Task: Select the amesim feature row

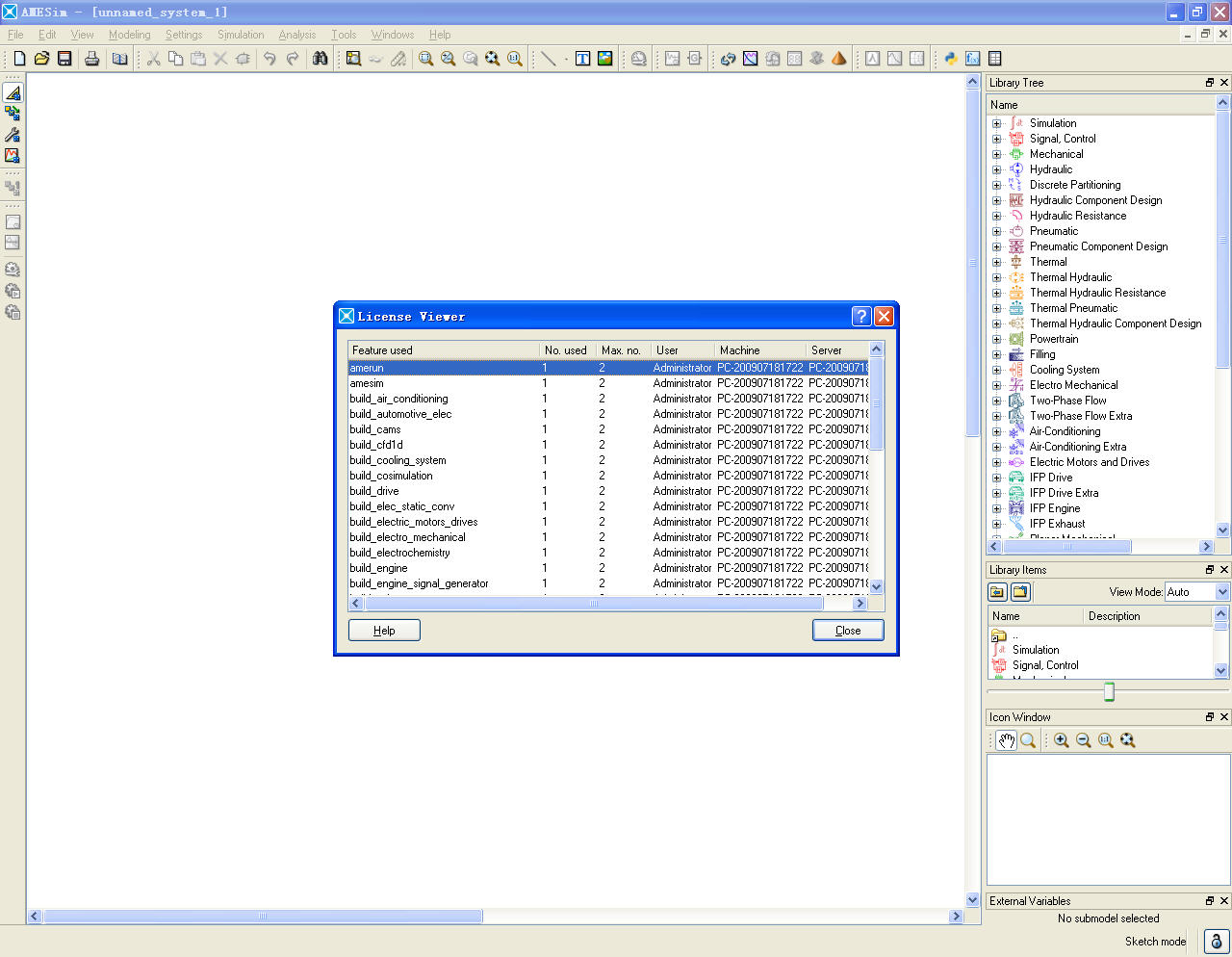Action: point(607,383)
